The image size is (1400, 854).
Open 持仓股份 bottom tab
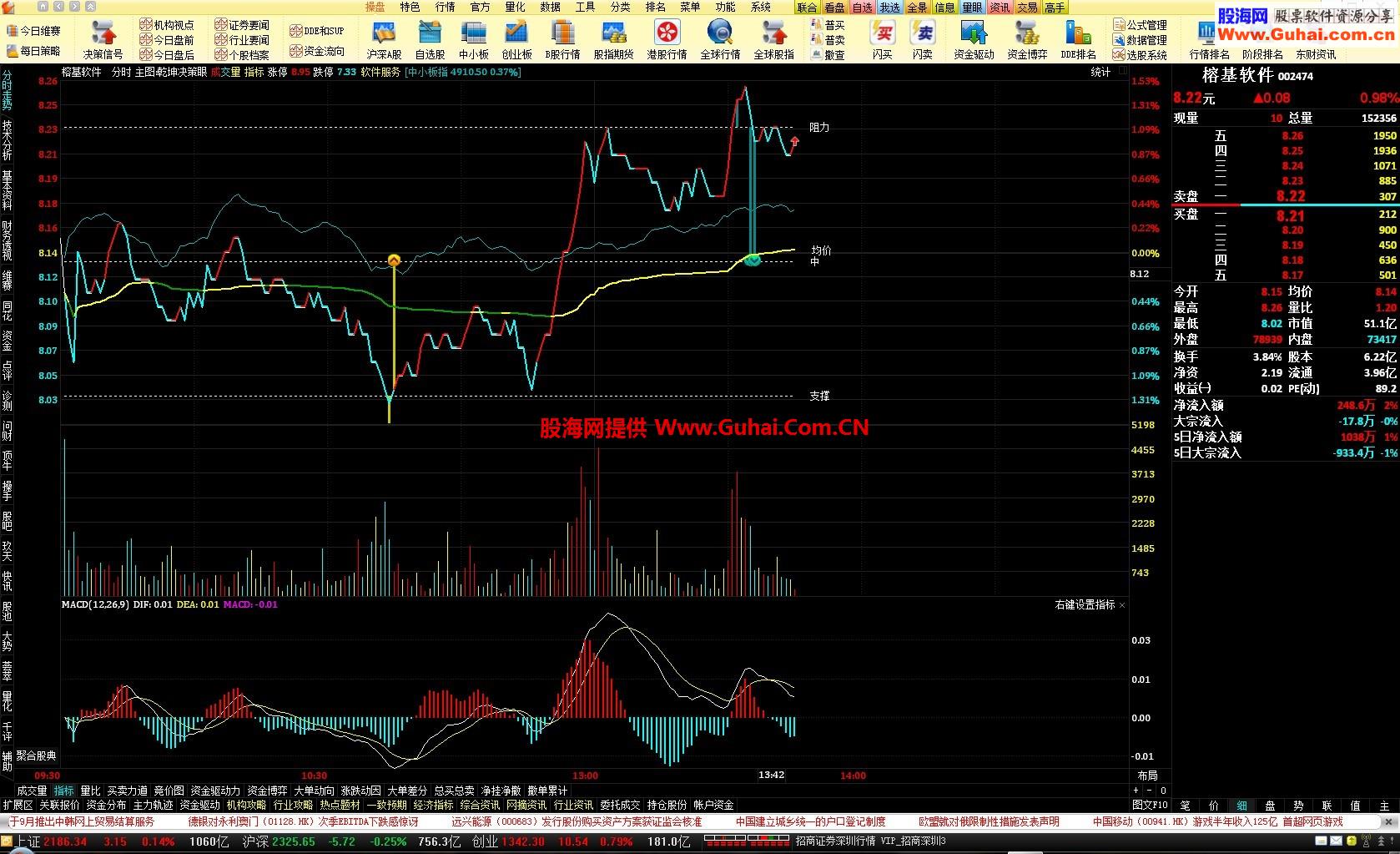coord(667,805)
